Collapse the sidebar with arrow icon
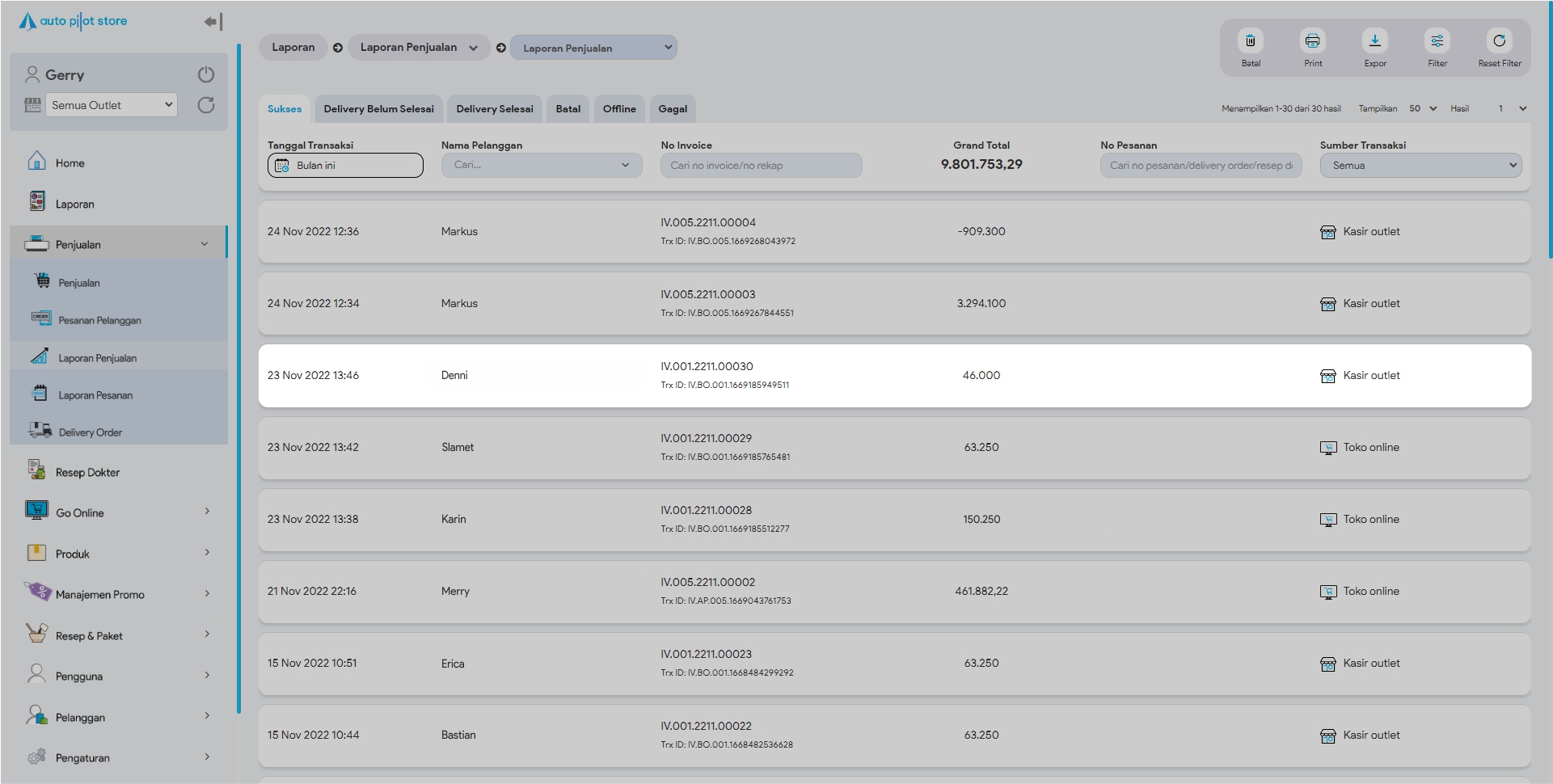This screenshot has width=1553, height=784. pyautogui.click(x=213, y=22)
